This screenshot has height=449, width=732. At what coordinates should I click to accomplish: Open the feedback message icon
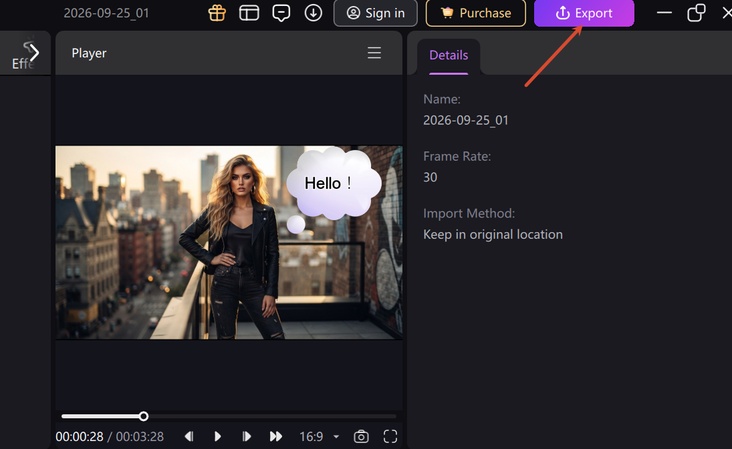coord(281,13)
